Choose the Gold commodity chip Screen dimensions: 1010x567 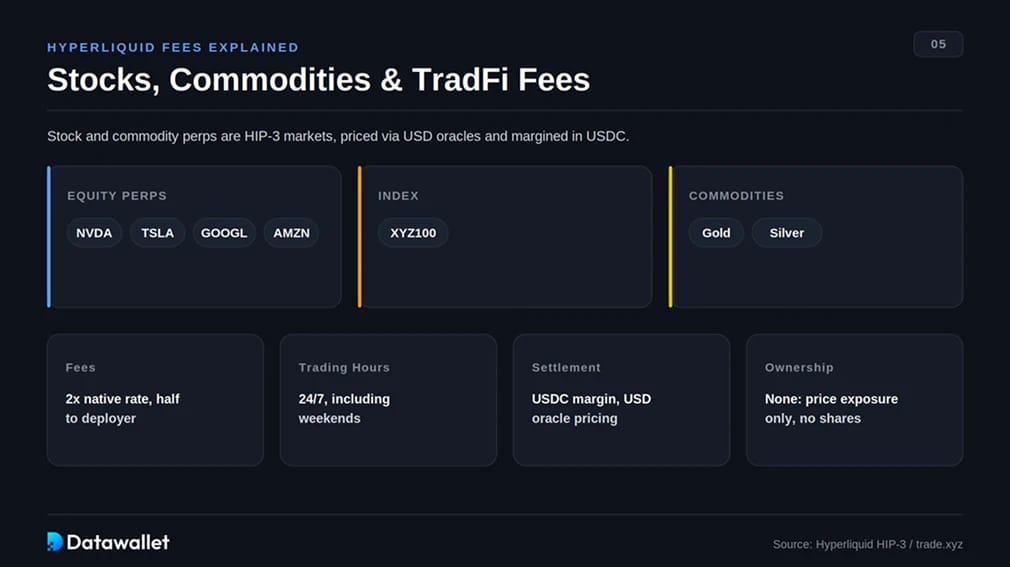click(716, 233)
